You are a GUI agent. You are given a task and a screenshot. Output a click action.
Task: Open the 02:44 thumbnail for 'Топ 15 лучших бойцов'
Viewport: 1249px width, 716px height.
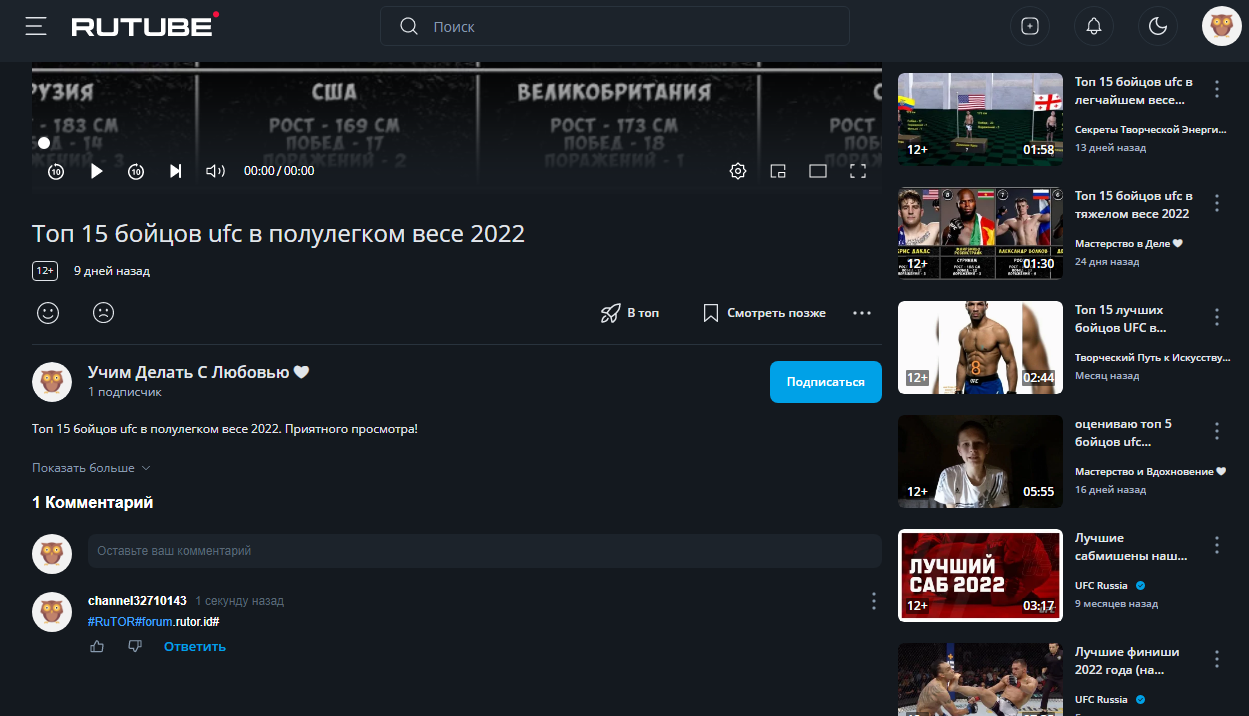click(980, 347)
